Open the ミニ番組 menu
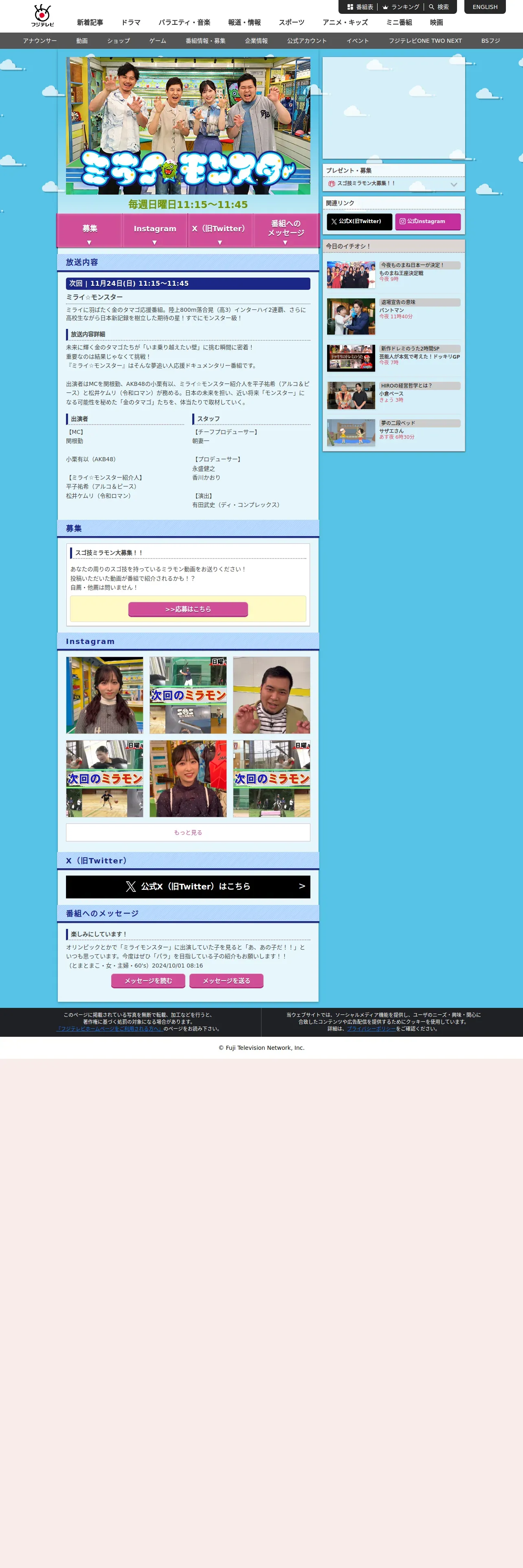 399,22
